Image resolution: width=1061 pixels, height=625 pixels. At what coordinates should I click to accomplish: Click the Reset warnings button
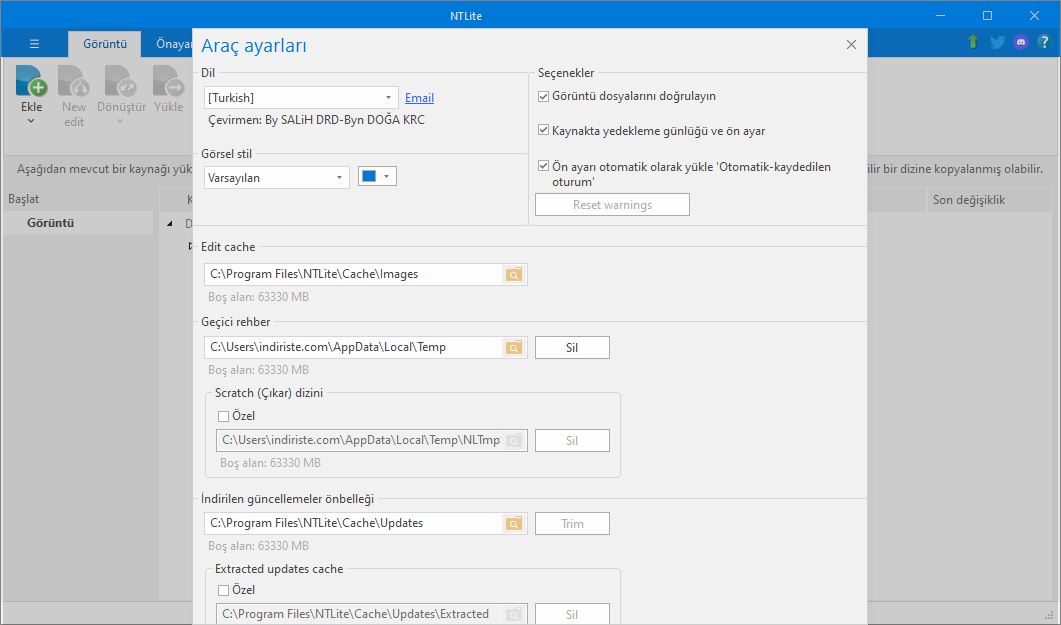(612, 205)
